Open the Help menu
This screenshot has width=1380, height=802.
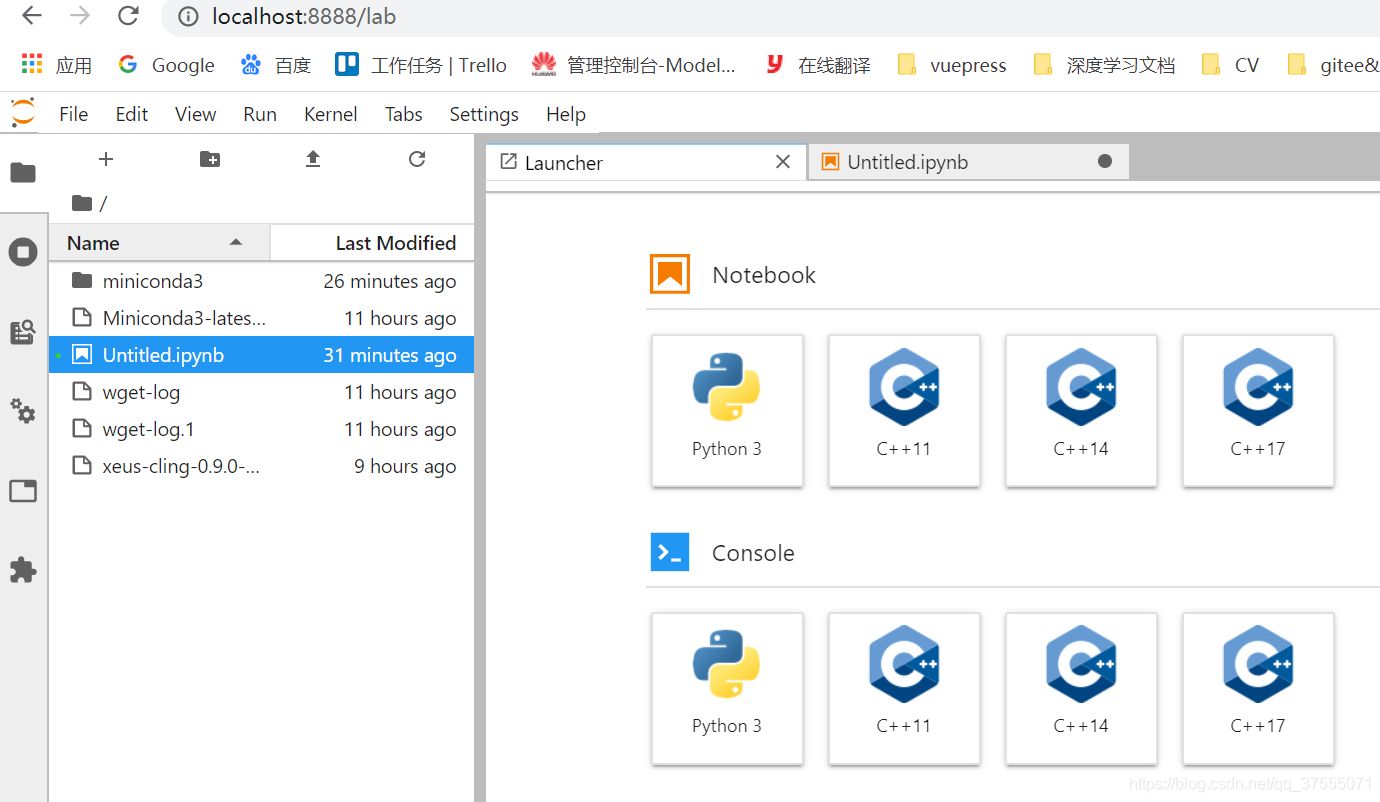566,114
